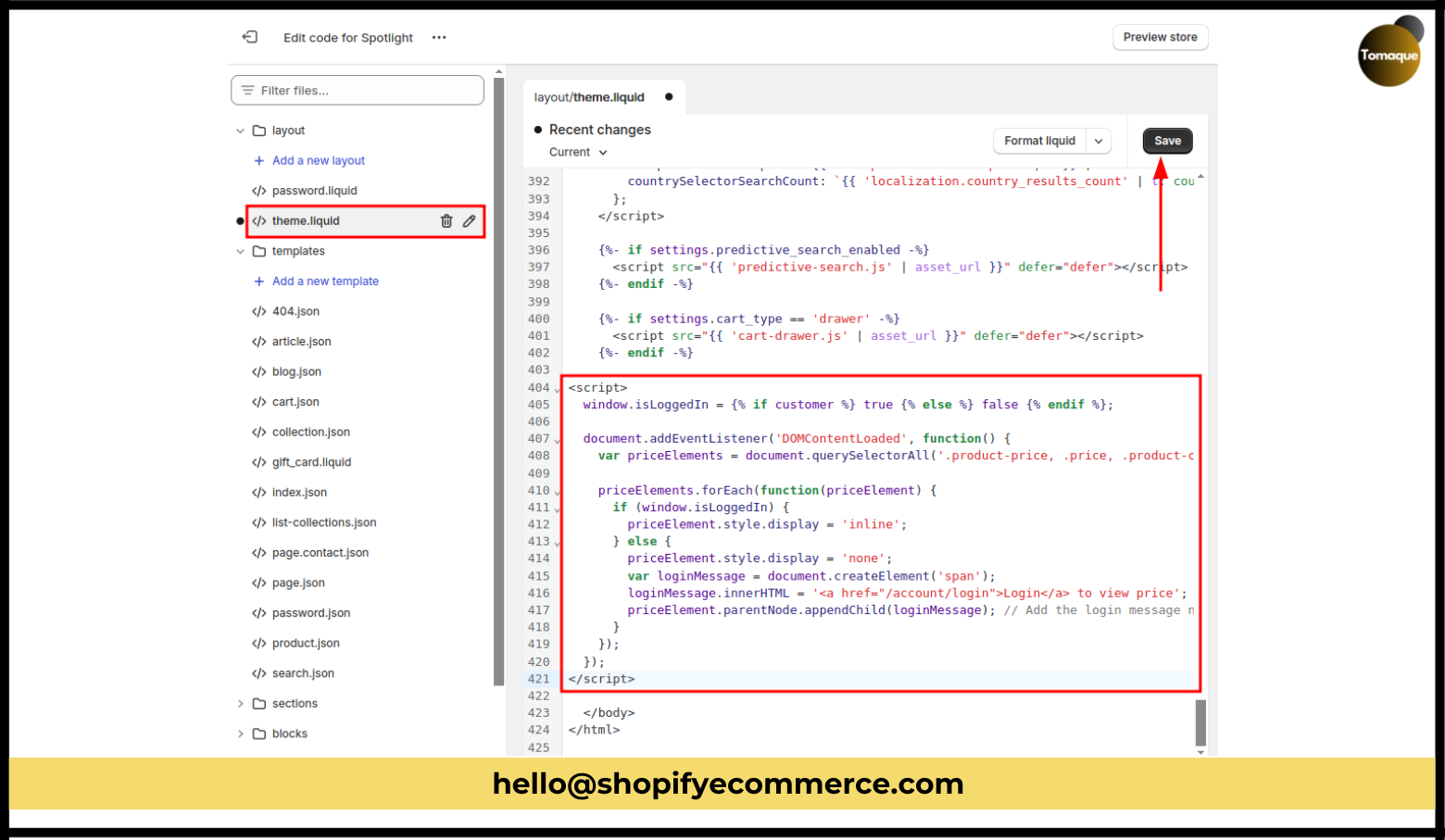Click the code icon beside page.contact.json
Image resolution: width=1445 pixels, height=840 pixels.
[259, 553]
